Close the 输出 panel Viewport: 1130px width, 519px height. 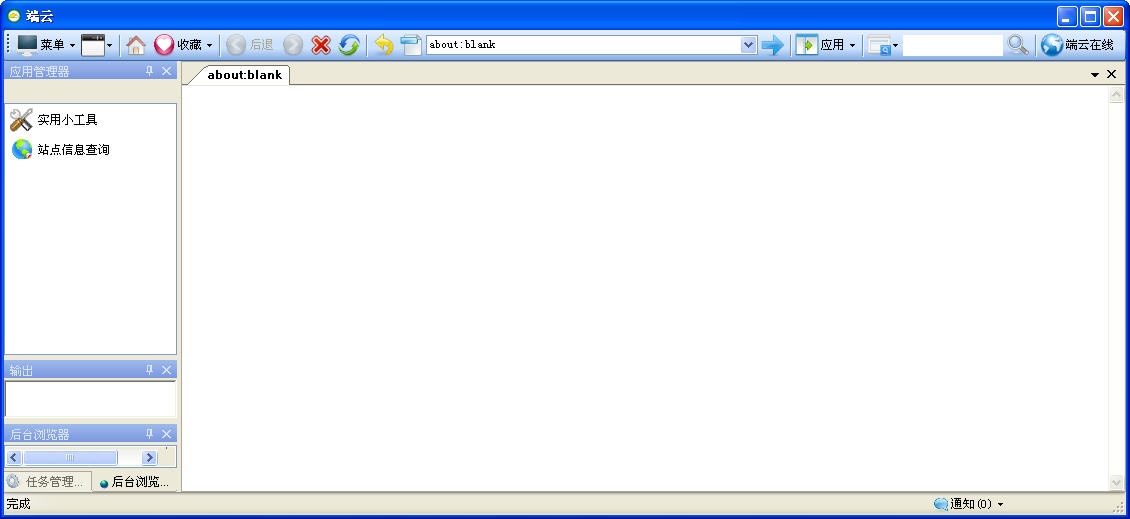[166, 370]
